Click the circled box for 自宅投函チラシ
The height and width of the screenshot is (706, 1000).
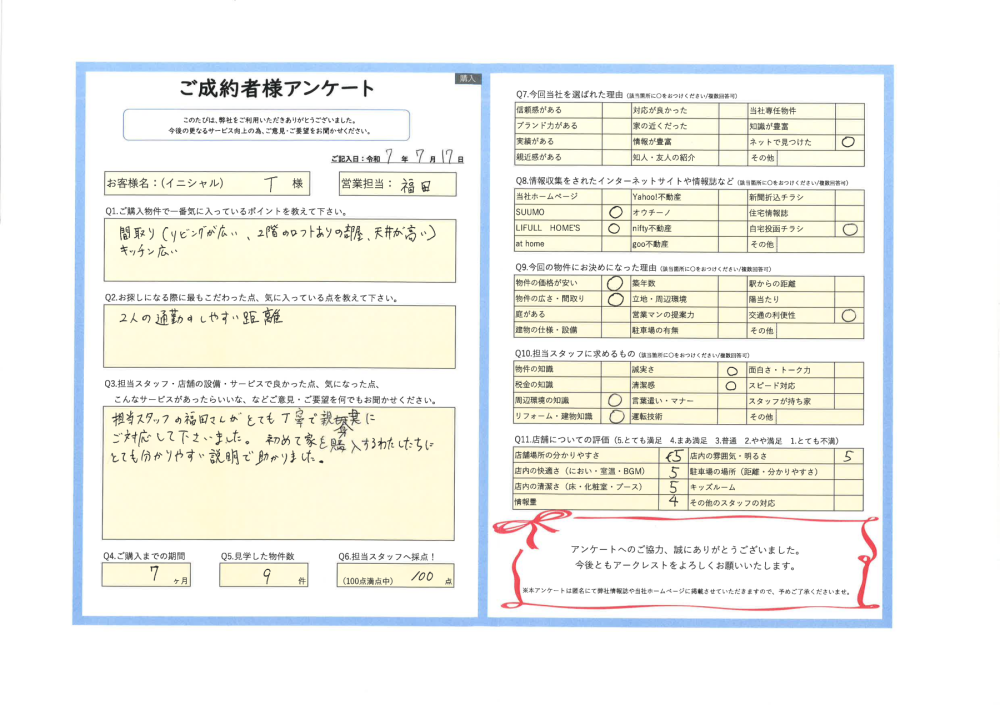click(x=848, y=229)
